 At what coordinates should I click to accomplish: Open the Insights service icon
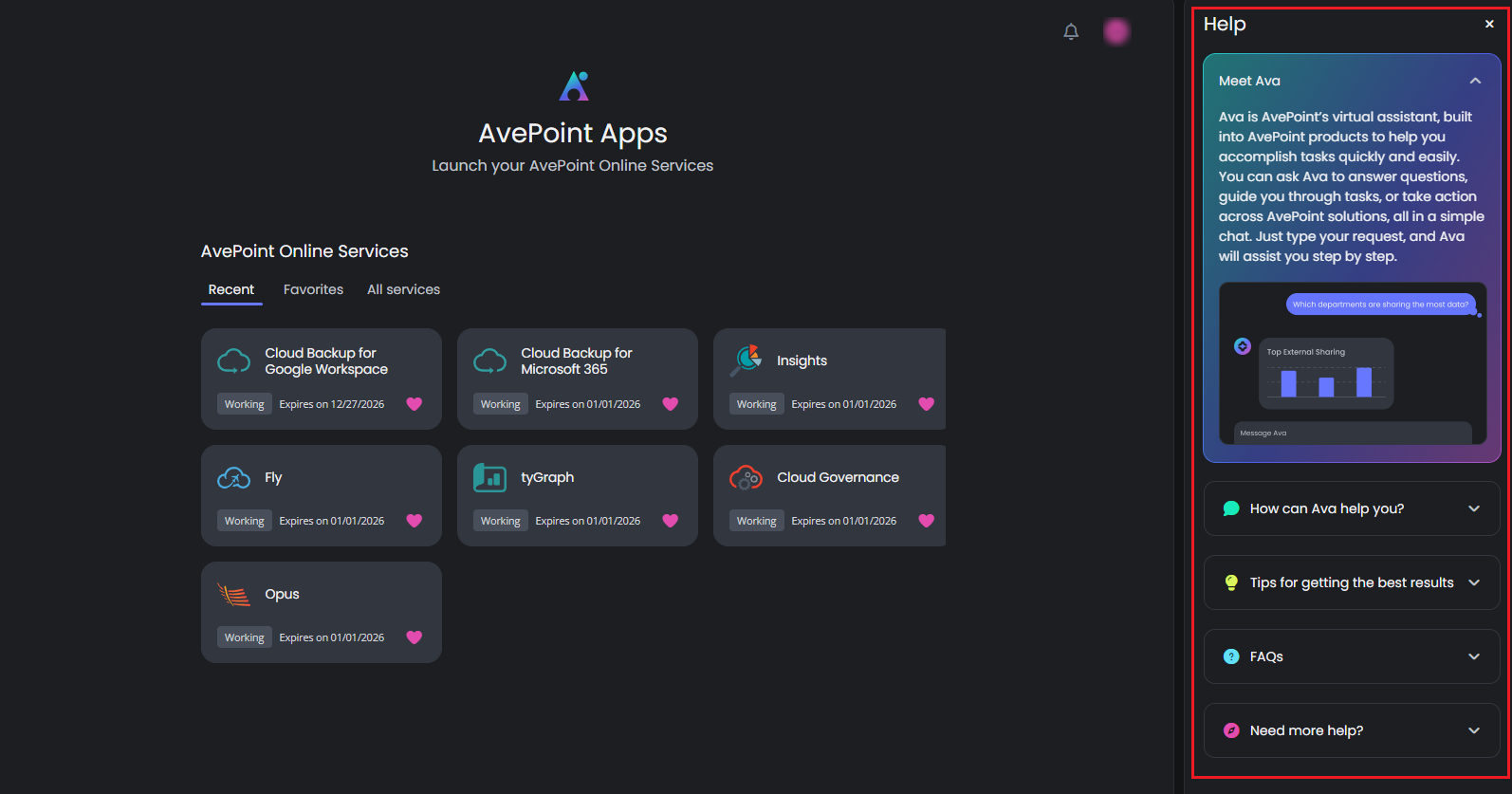coord(747,360)
